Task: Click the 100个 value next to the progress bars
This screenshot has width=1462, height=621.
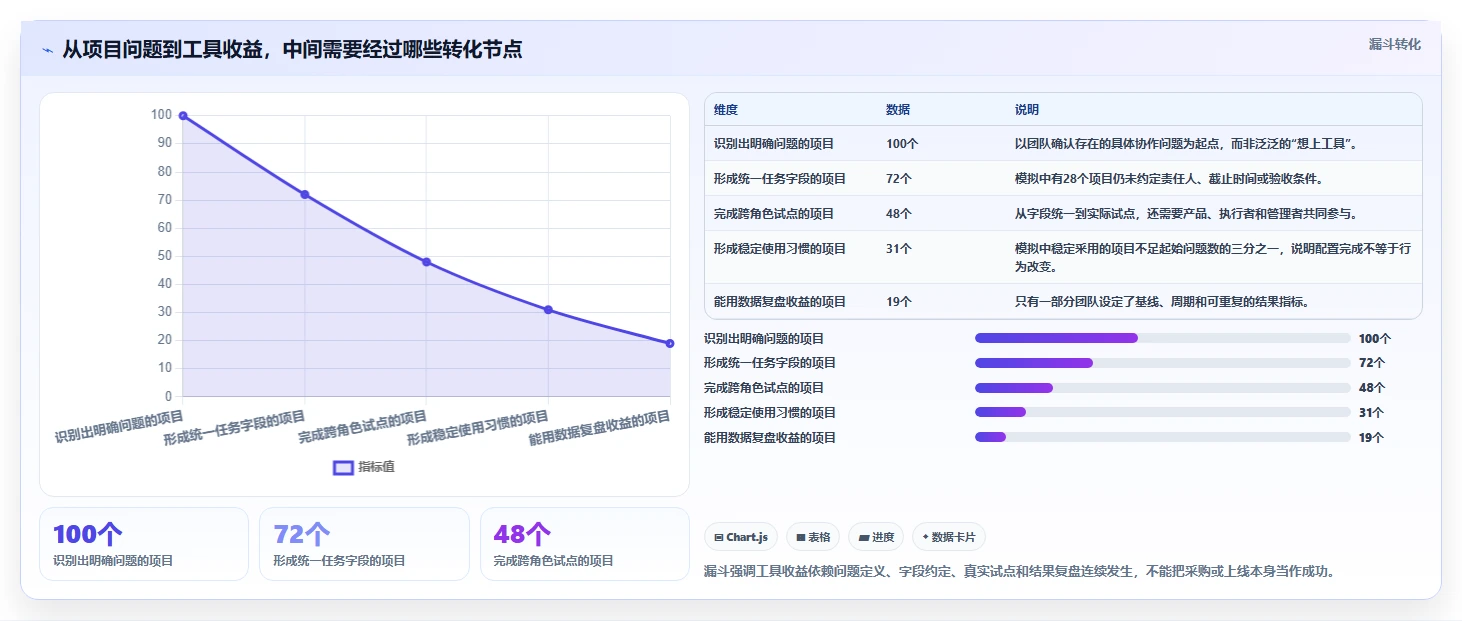Action: click(x=1375, y=339)
